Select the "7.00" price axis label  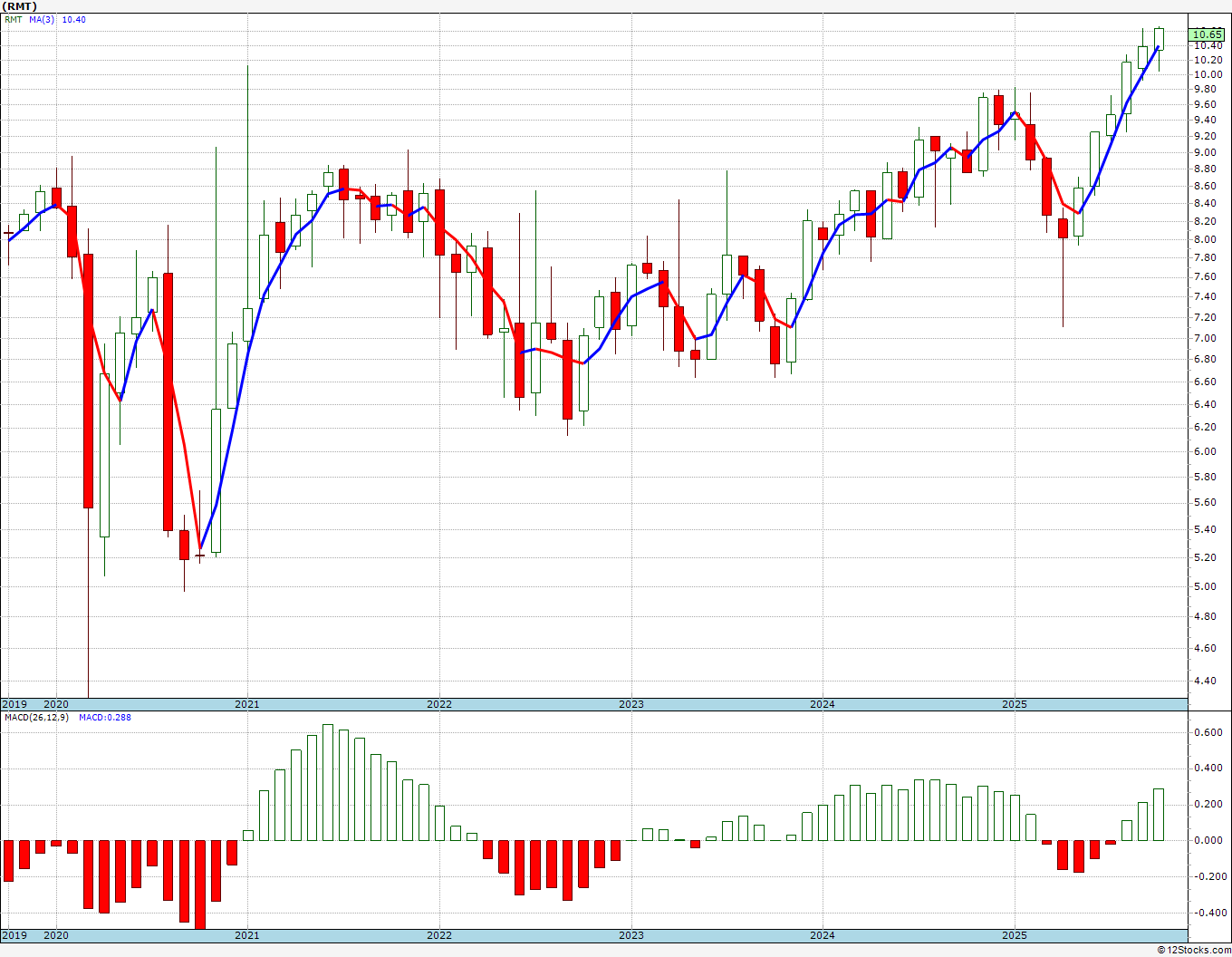pos(1205,339)
